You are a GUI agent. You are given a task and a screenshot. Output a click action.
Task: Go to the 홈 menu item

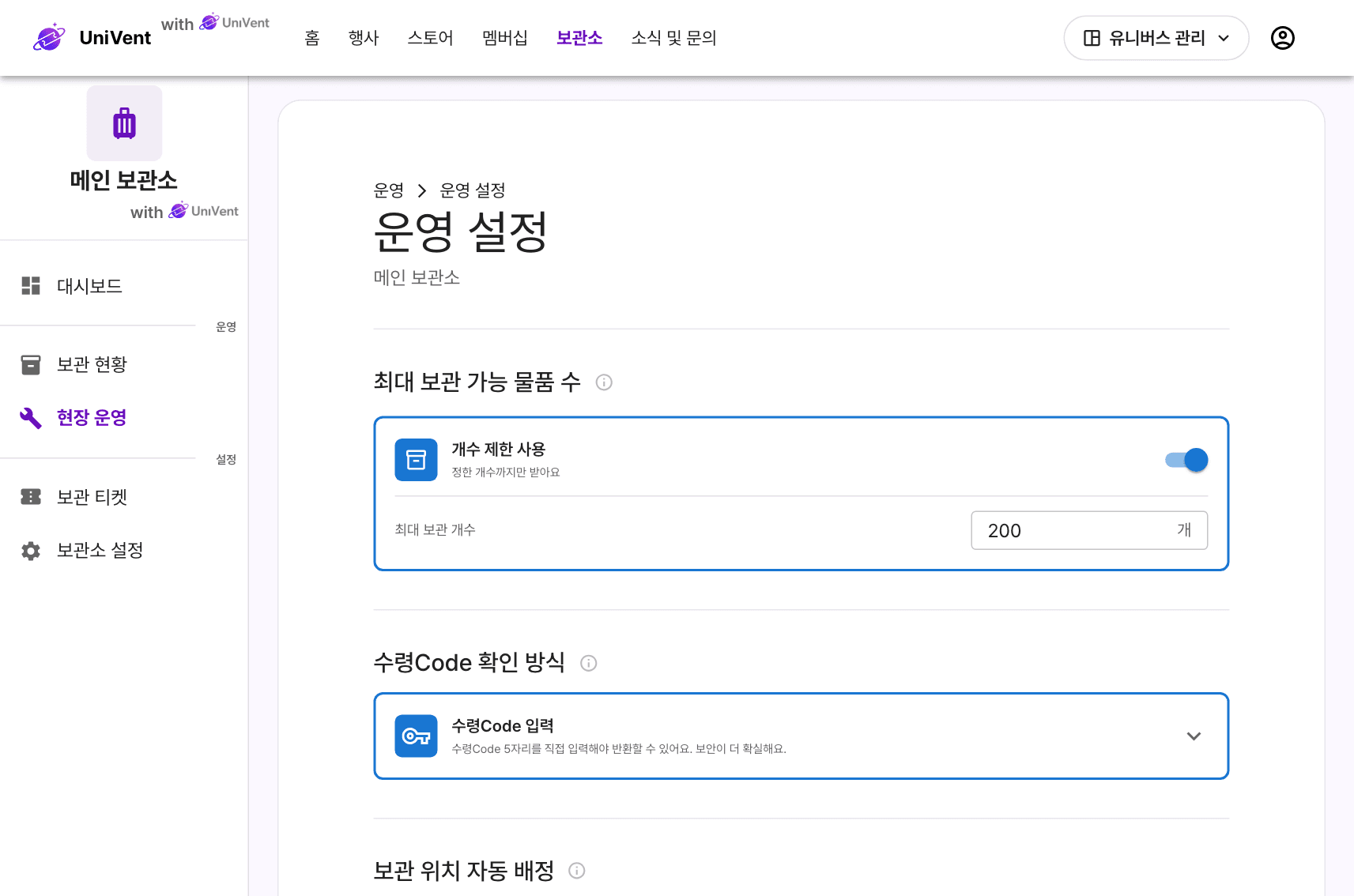tap(312, 38)
